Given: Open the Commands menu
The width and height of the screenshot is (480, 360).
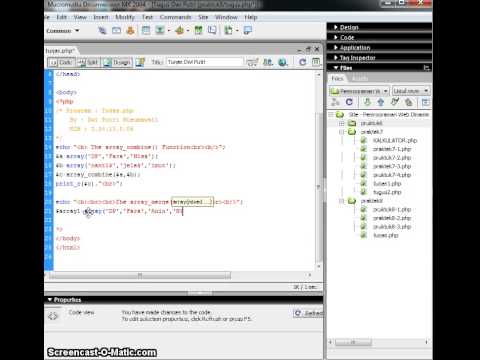Looking at the screenshot, I should pos(175,17).
